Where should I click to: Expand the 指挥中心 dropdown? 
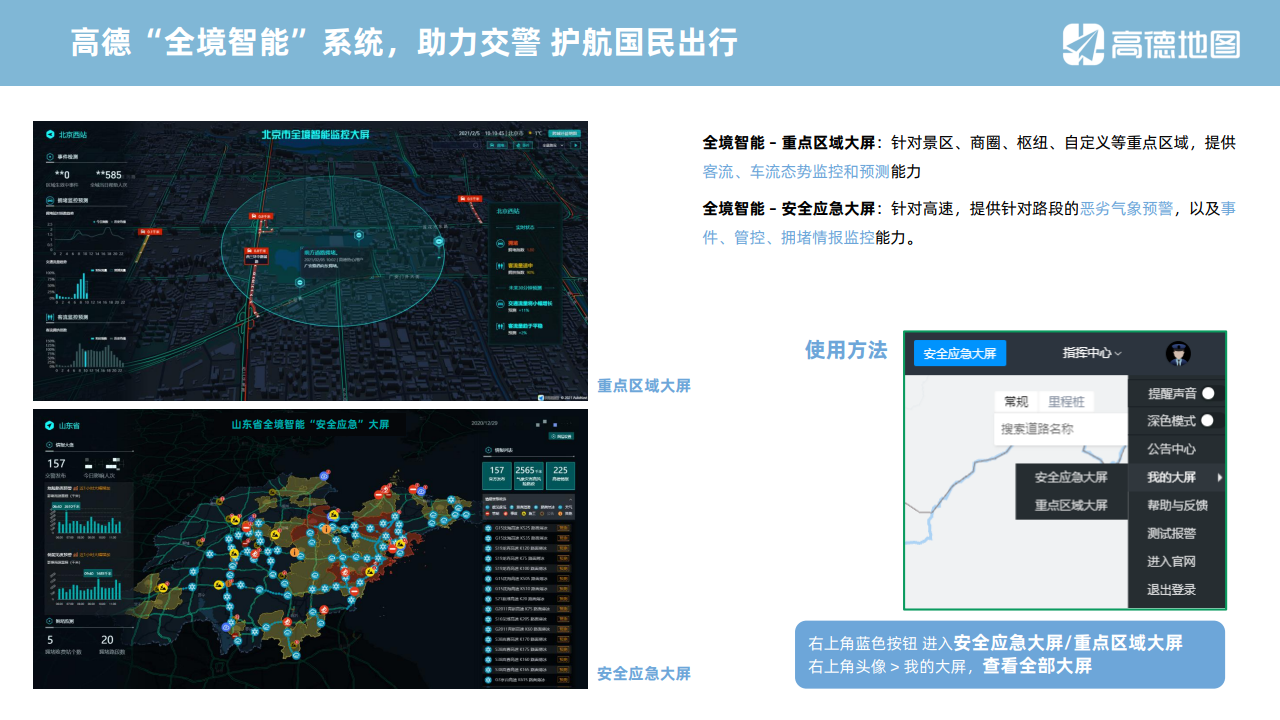point(1092,353)
